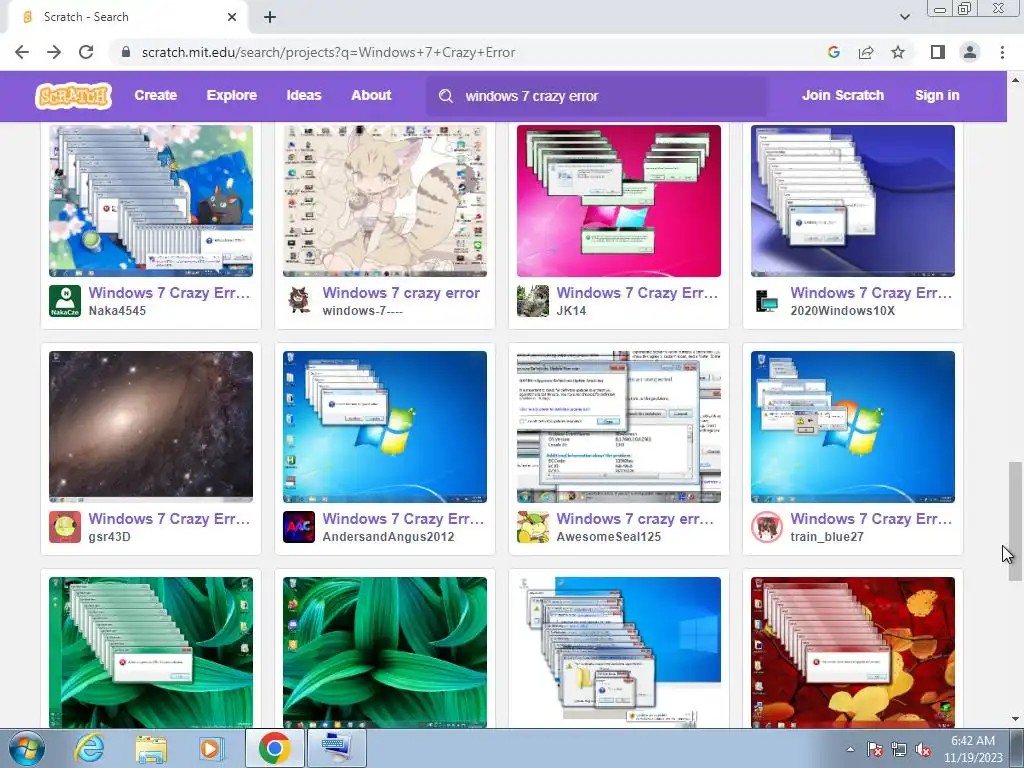This screenshot has height=768, width=1024.
Task: Click JK14's user avatar
Action: tap(533, 301)
